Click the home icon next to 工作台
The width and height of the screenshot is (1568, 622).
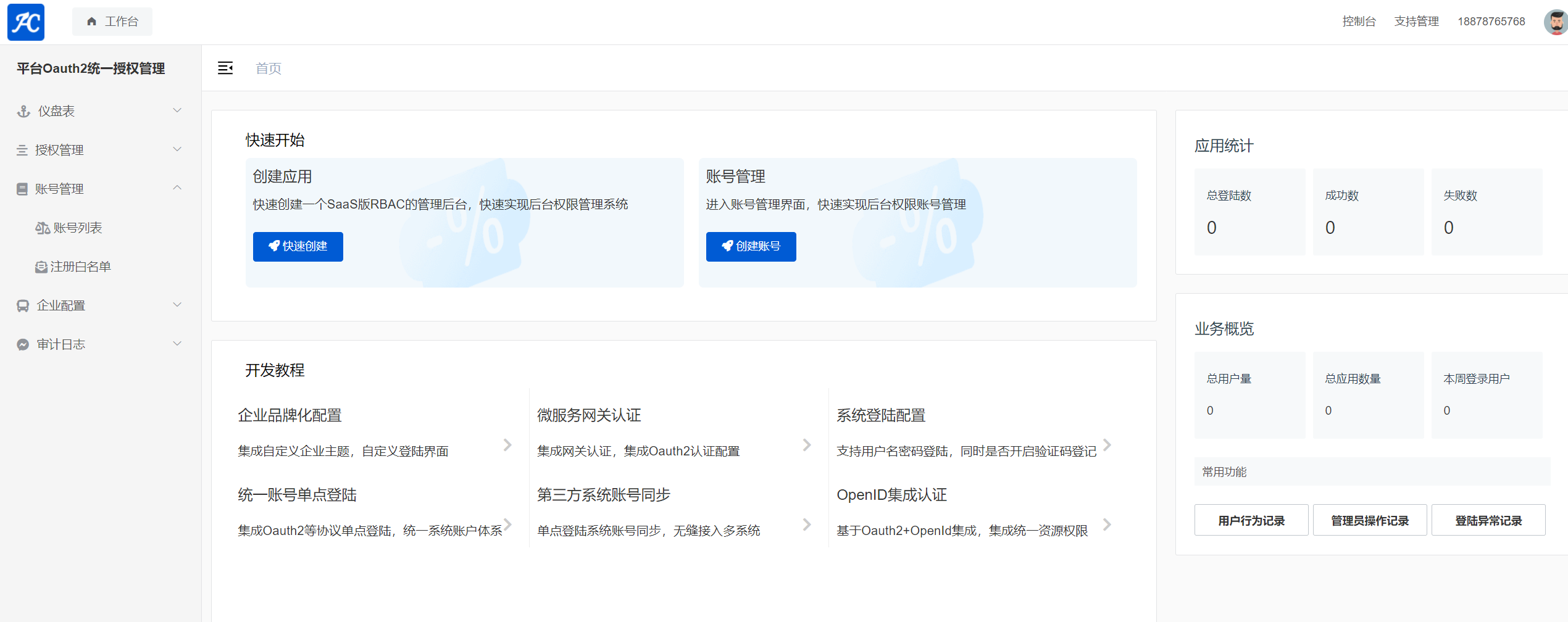(91, 20)
